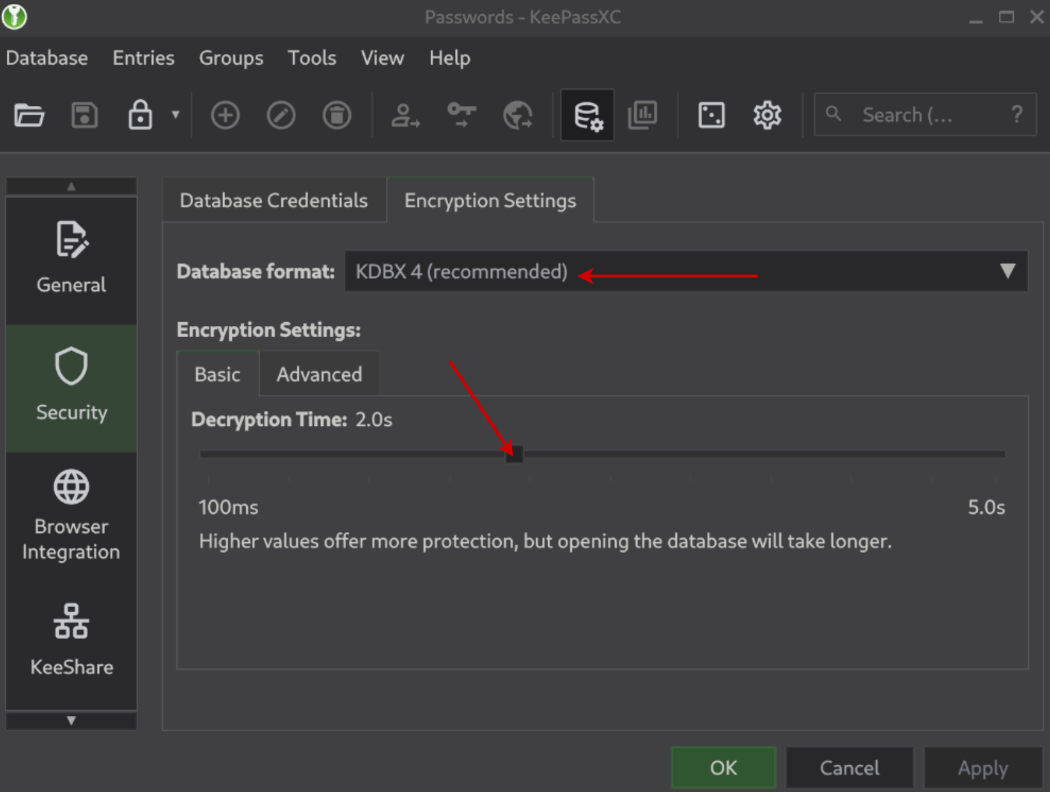Switch to the Advanced encryption tab
Image resolution: width=1050 pixels, height=792 pixels.
point(319,374)
